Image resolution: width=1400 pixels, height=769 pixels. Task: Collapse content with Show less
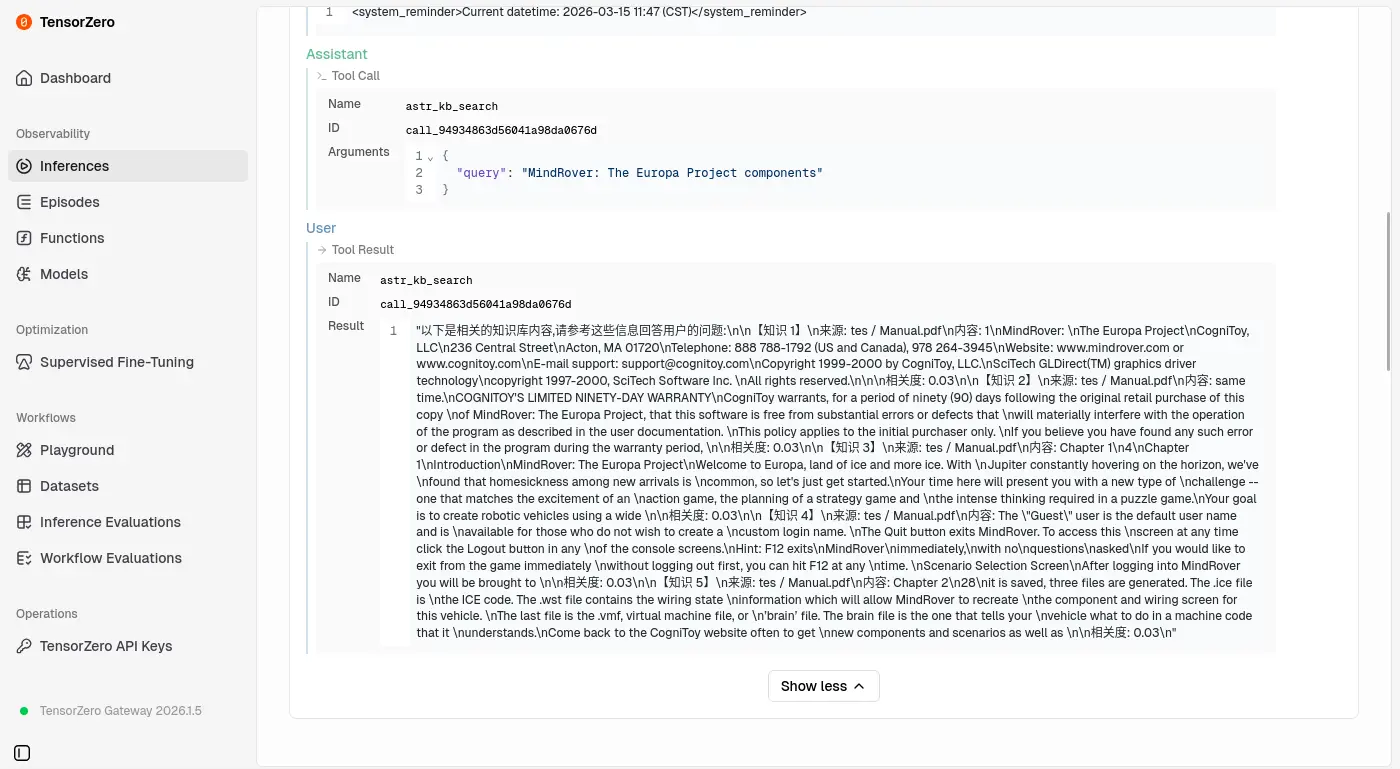[823, 686]
